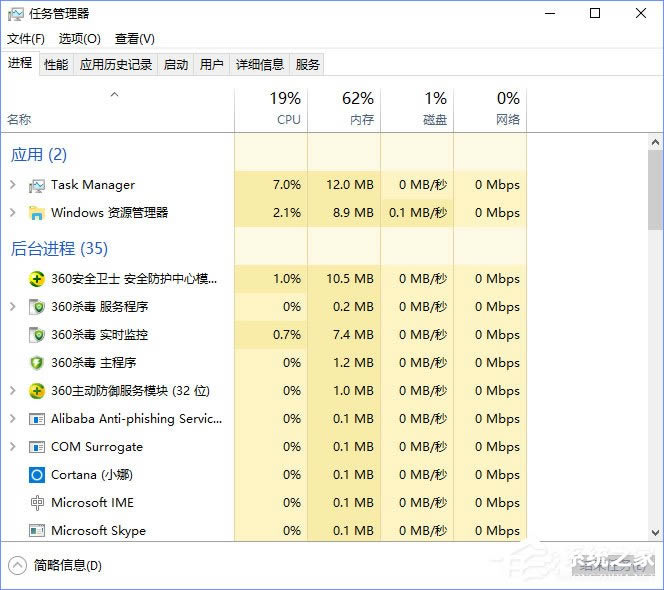Sort by the 内存 column header
This screenshot has height=590, width=664.
tap(344, 110)
